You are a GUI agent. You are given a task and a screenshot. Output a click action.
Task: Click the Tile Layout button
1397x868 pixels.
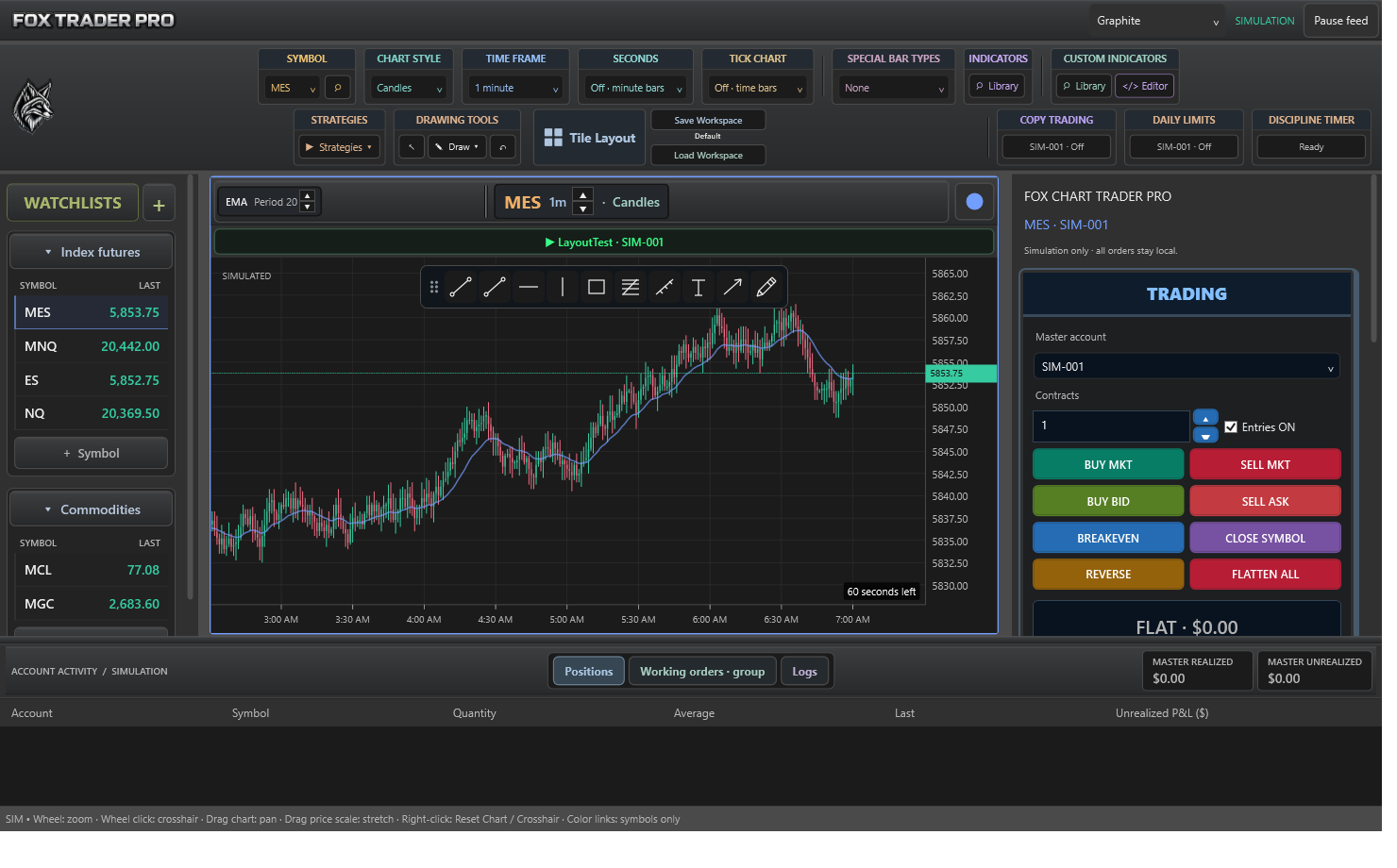coord(590,138)
